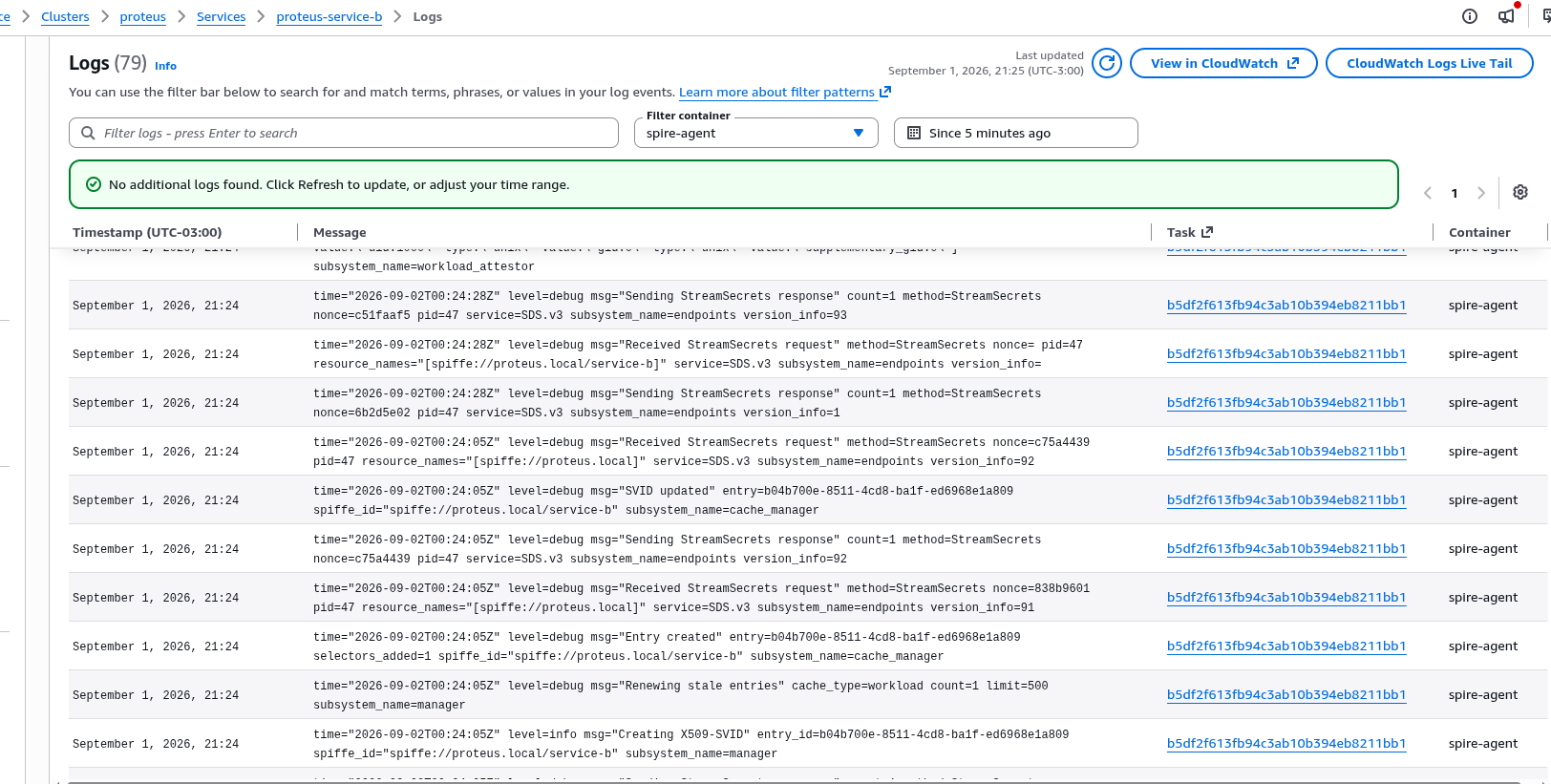Open Learn more about filter patterns link
Viewport: 1551px width, 784px height.
tap(784, 93)
